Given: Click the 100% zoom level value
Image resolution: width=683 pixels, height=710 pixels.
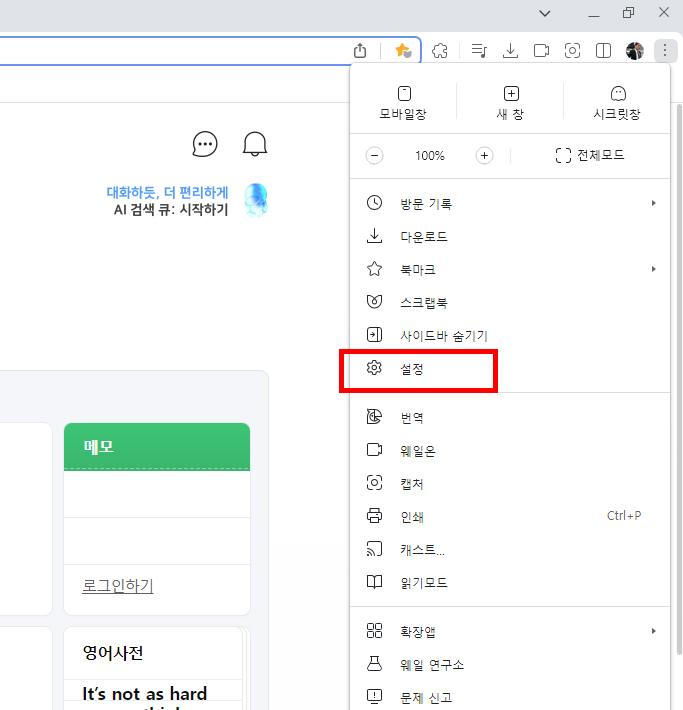Looking at the screenshot, I should pos(430,156).
